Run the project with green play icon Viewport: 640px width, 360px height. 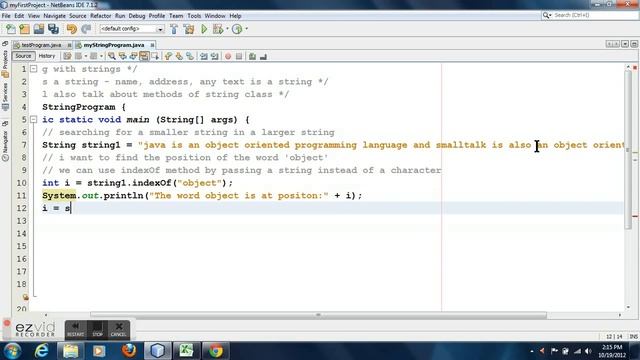tap(204, 29)
